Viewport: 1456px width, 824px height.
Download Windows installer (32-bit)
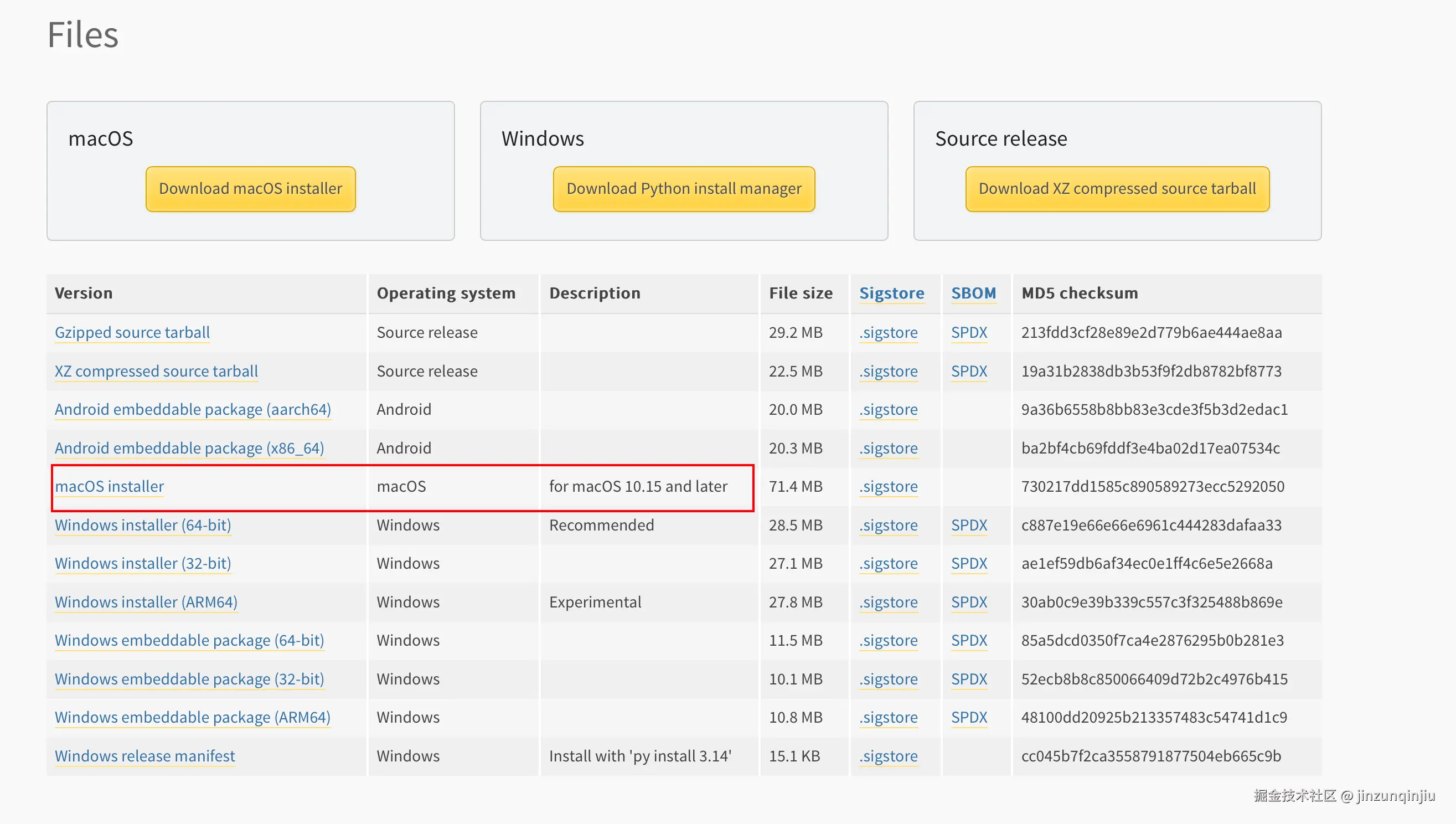142,563
